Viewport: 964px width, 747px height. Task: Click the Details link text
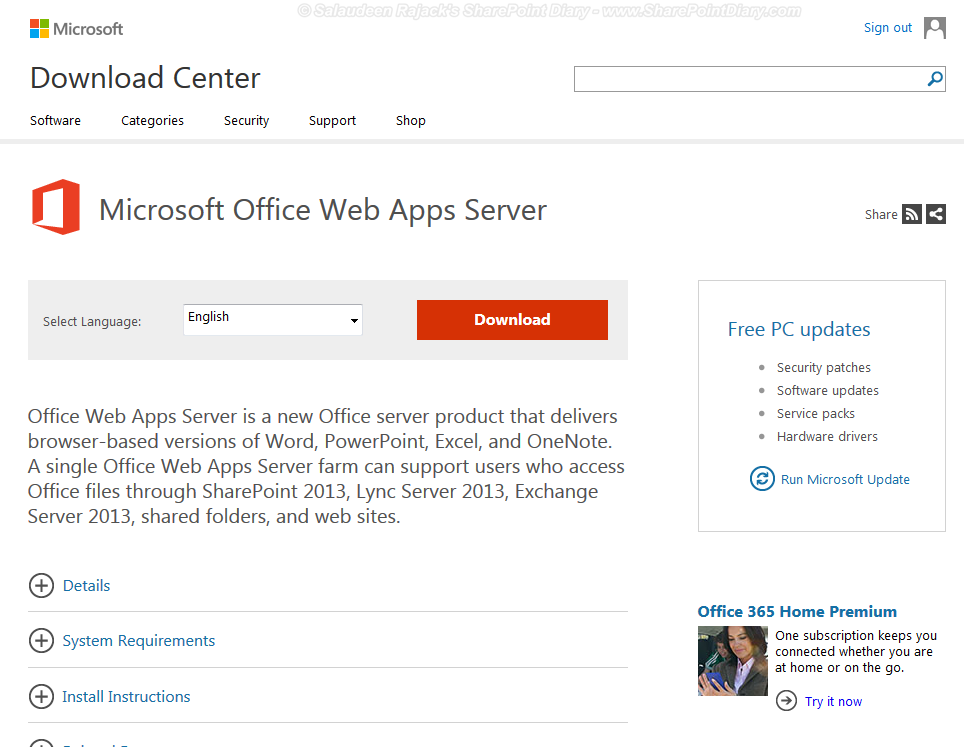click(86, 585)
